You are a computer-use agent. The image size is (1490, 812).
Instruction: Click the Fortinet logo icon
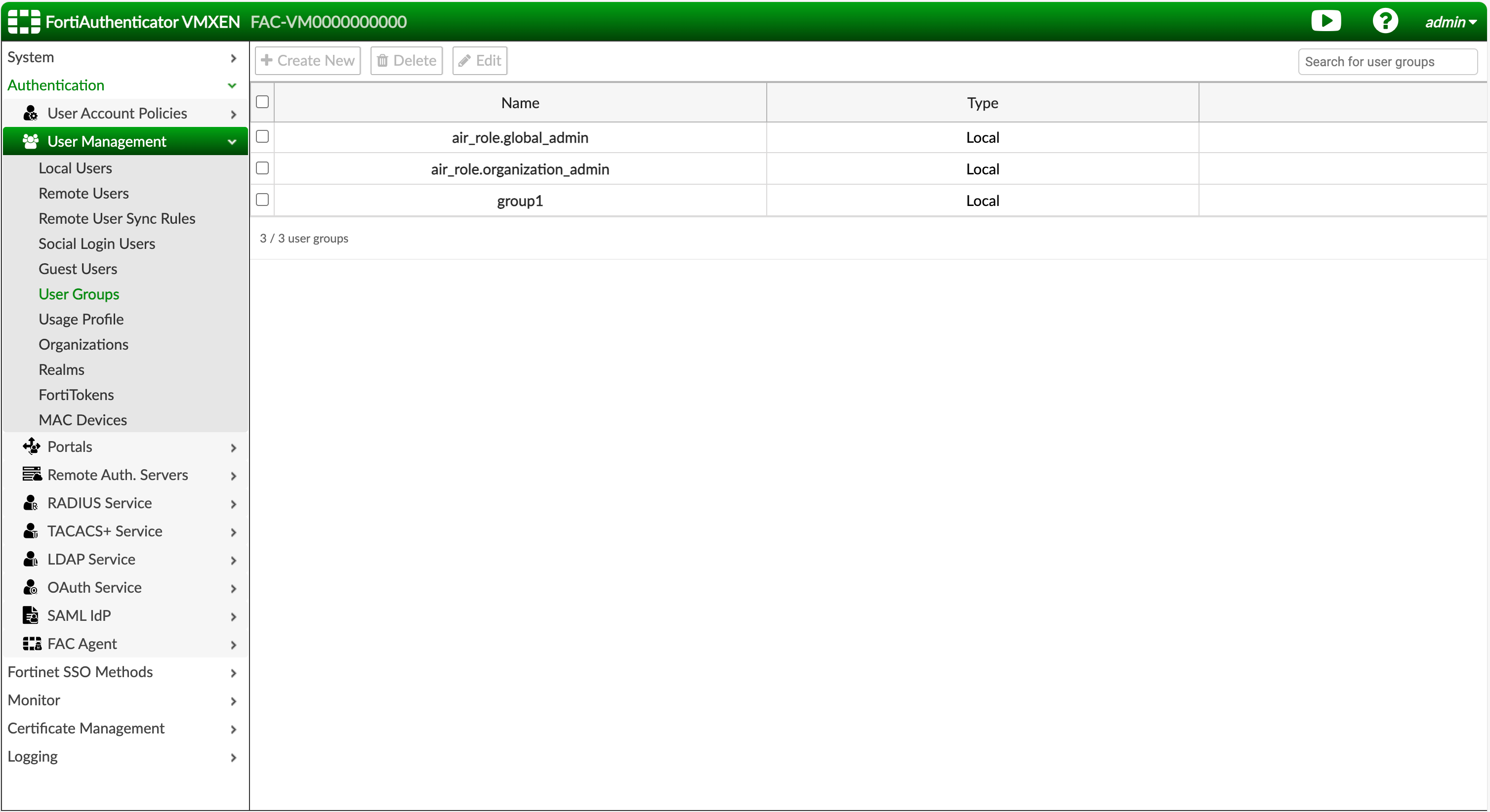(x=24, y=21)
